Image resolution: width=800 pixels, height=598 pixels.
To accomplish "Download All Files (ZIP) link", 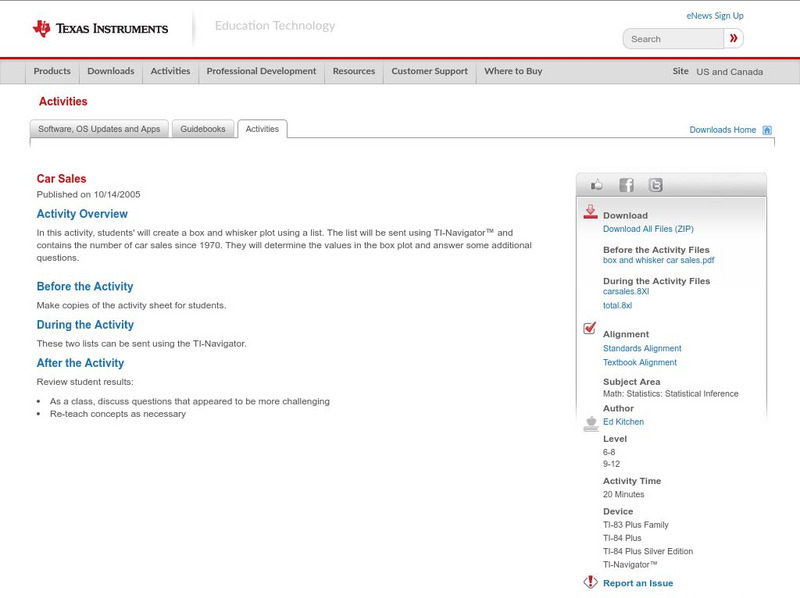I will pos(648,229).
